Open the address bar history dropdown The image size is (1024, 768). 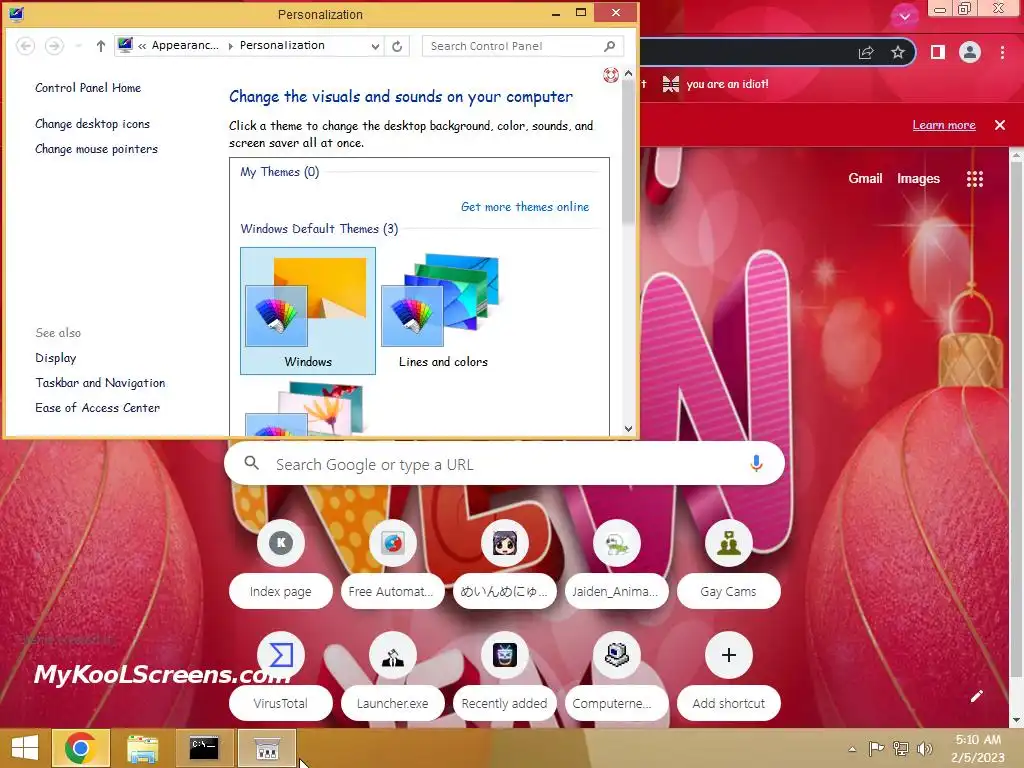(375, 46)
